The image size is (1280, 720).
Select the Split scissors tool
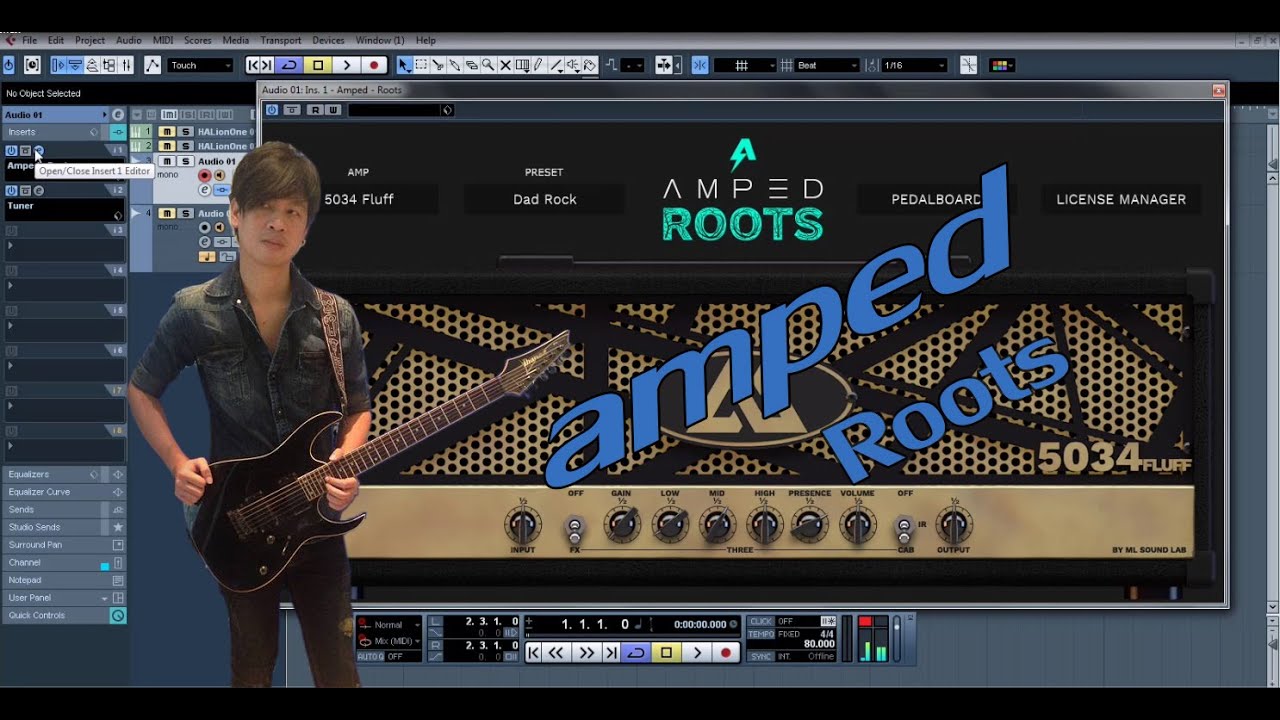pyautogui.click(x=438, y=65)
